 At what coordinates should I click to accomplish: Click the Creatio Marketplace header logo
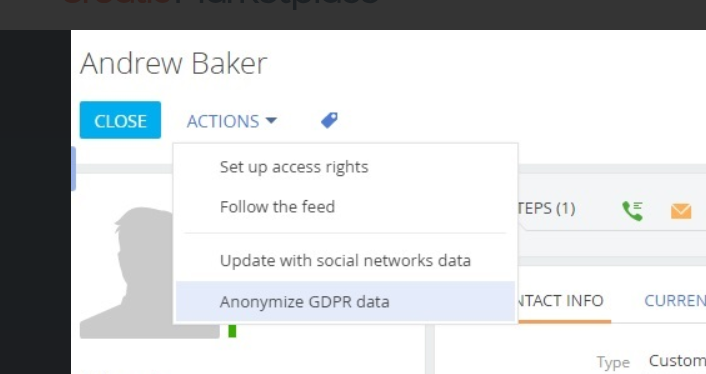point(221,3)
